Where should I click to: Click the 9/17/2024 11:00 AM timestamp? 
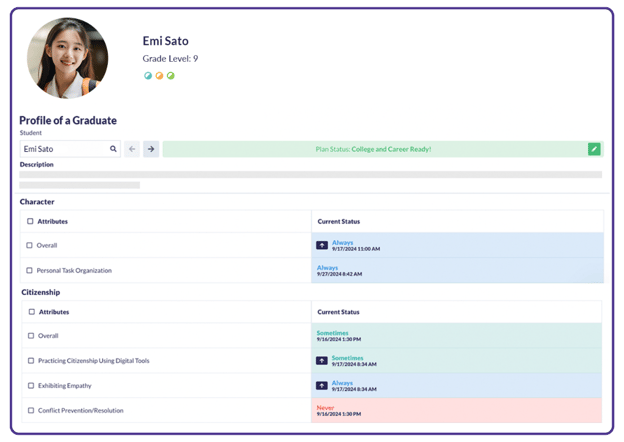pyautogui.click(x=356, y=249)
